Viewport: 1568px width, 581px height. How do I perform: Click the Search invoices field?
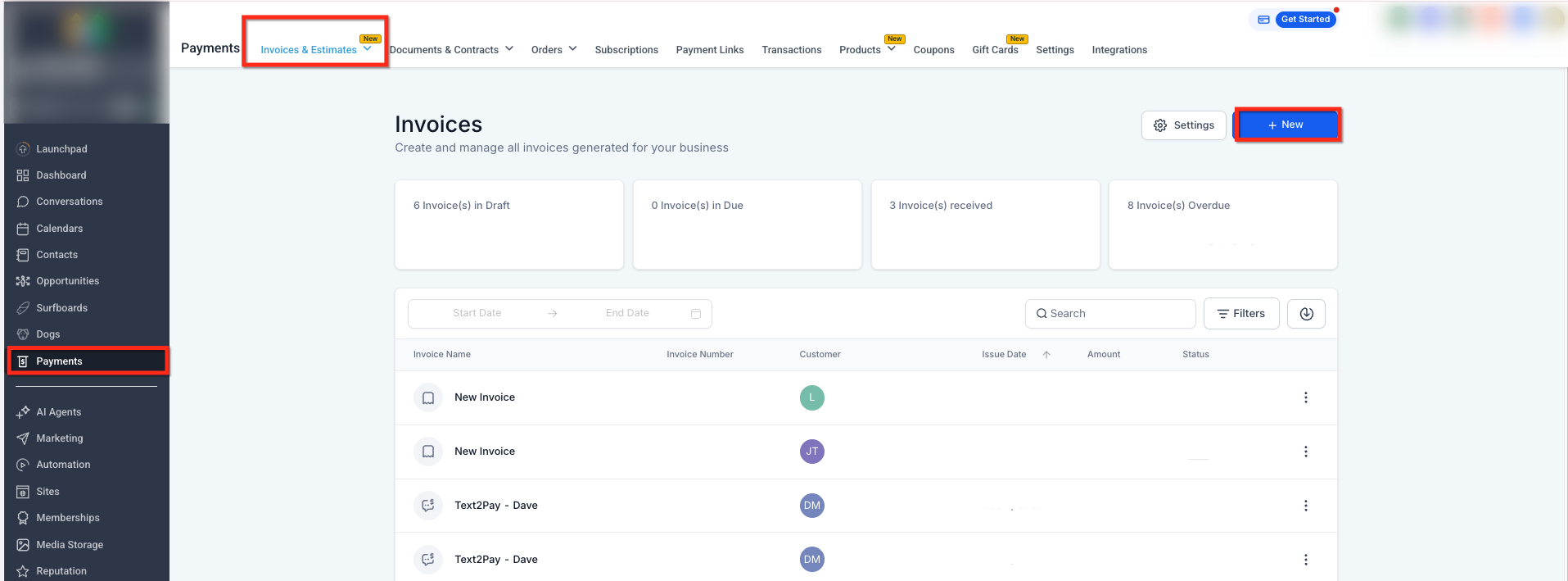(x=1110, y=314)
